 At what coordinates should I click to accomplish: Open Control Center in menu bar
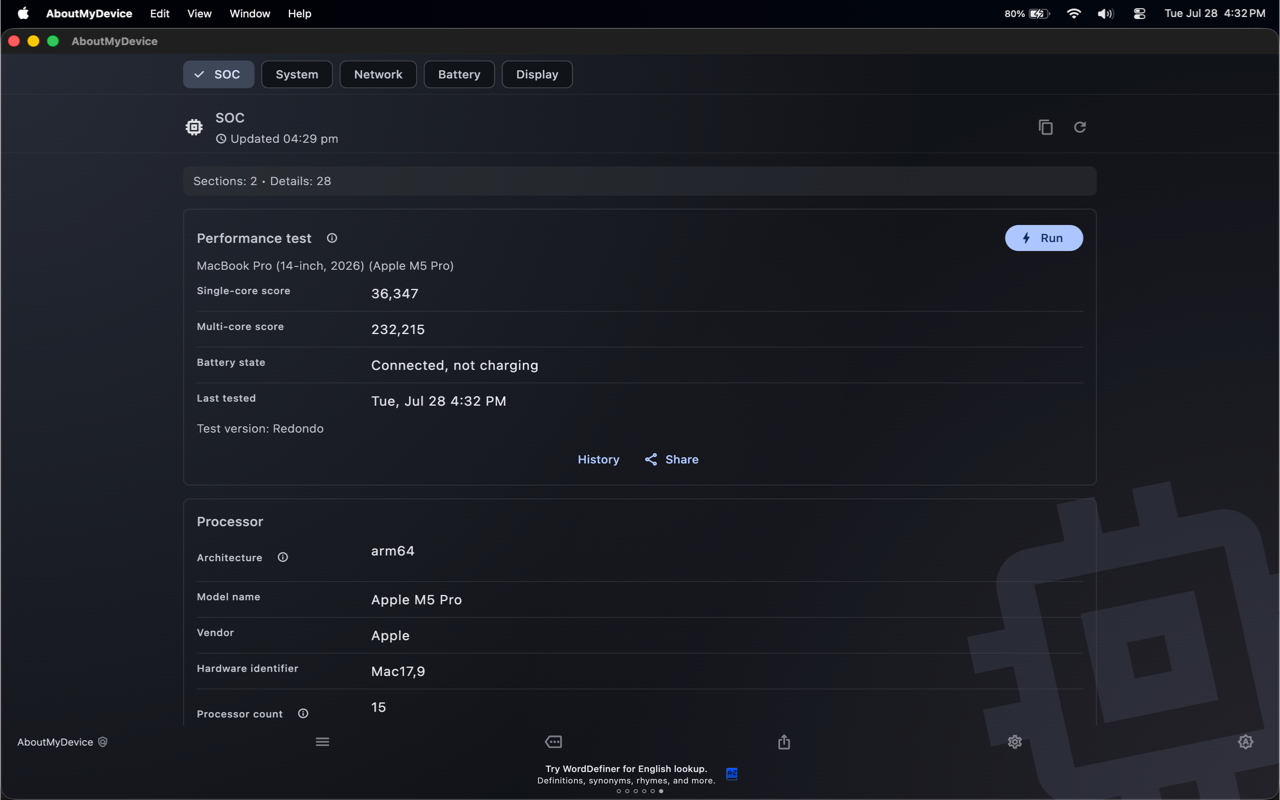coord(1139,14)
